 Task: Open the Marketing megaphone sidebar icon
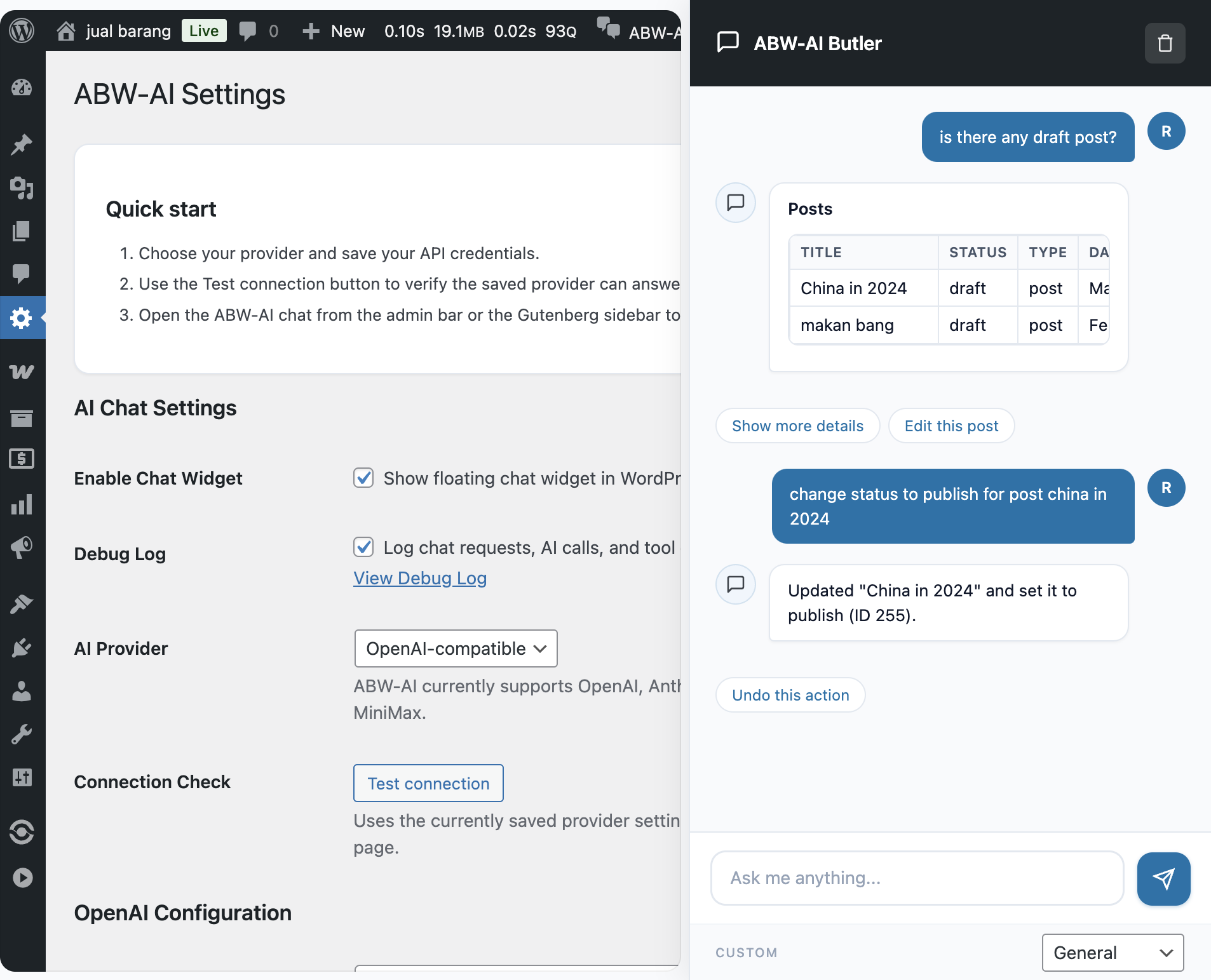[22, 547]
